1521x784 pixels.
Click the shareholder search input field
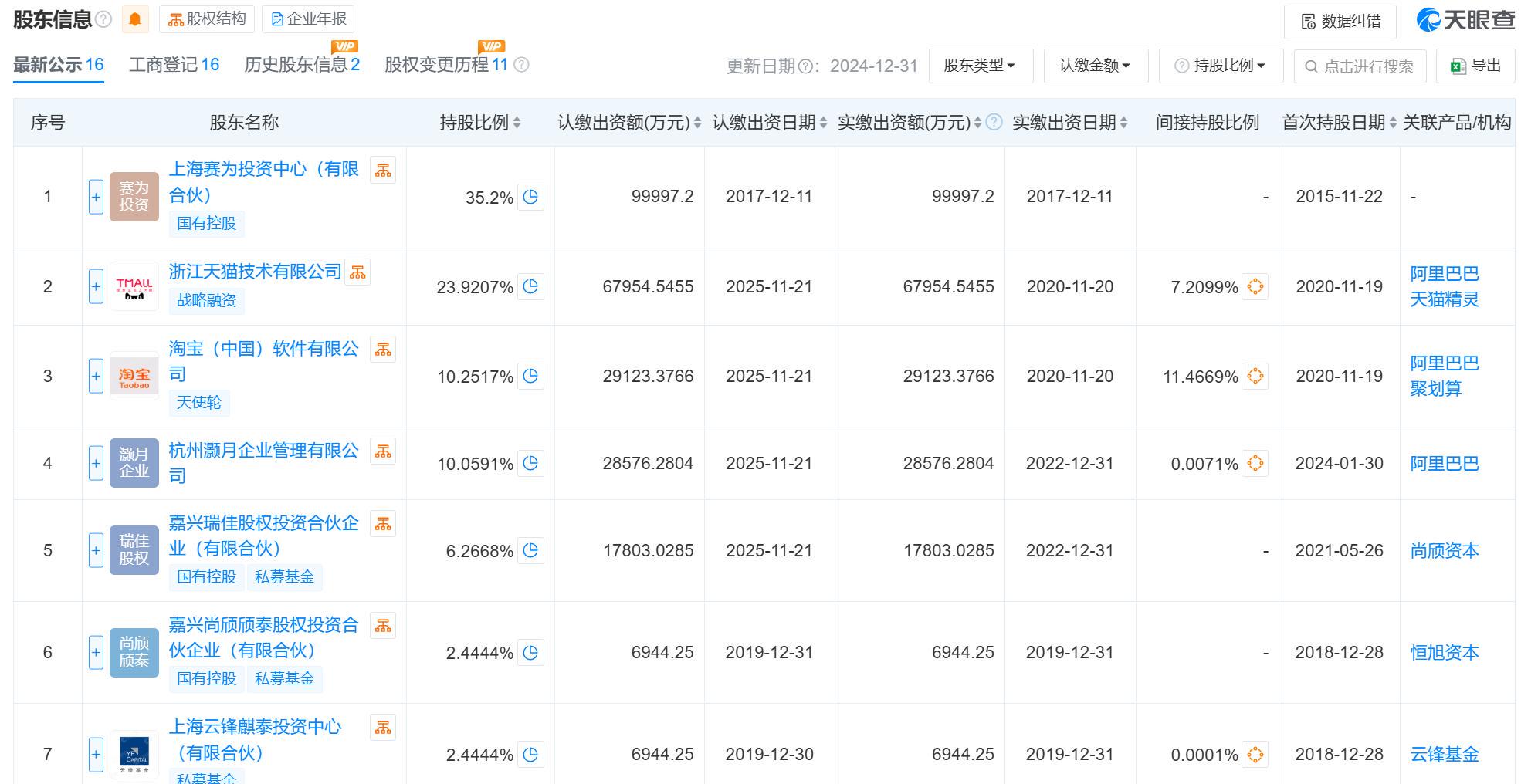coord(1360,66)
